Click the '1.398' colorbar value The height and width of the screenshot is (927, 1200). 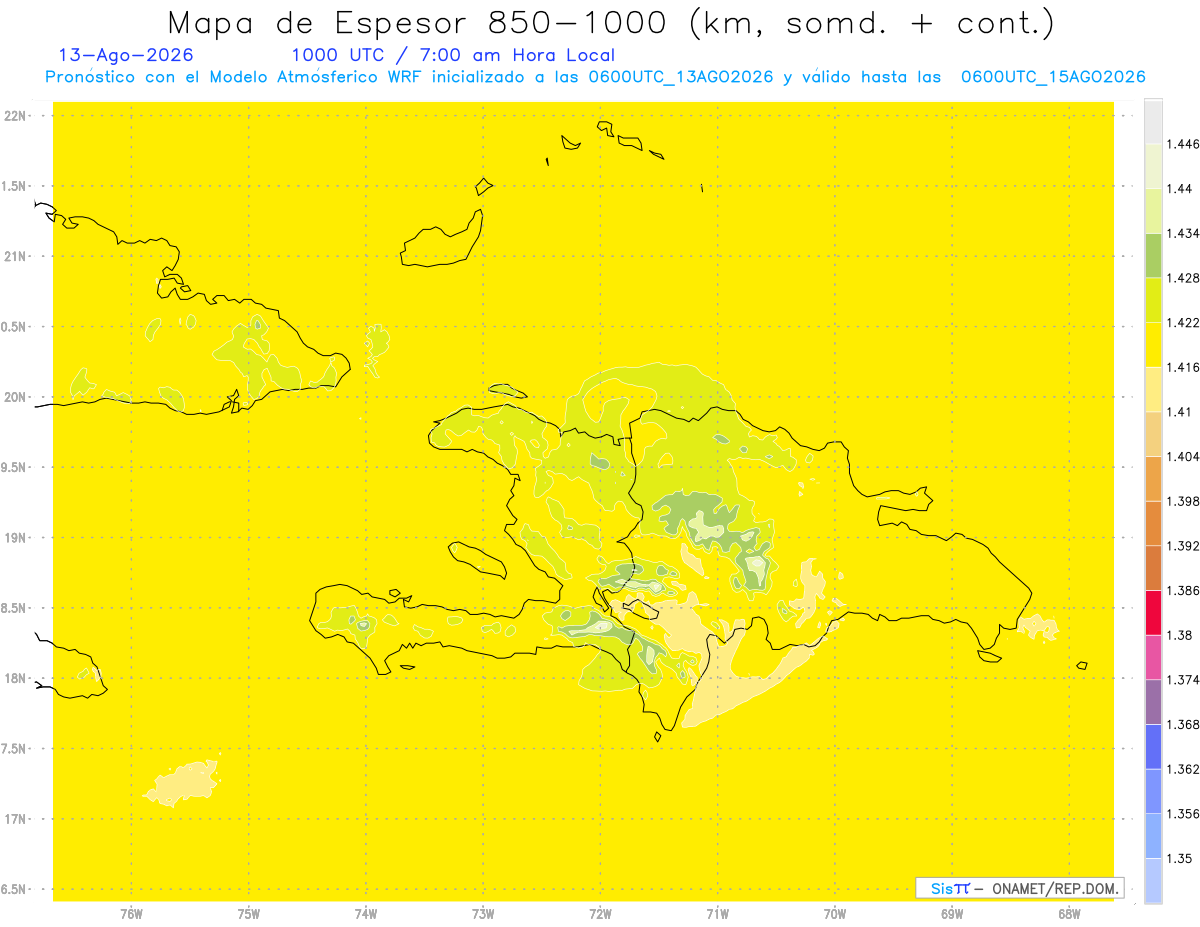click(x=1185, y=501)
